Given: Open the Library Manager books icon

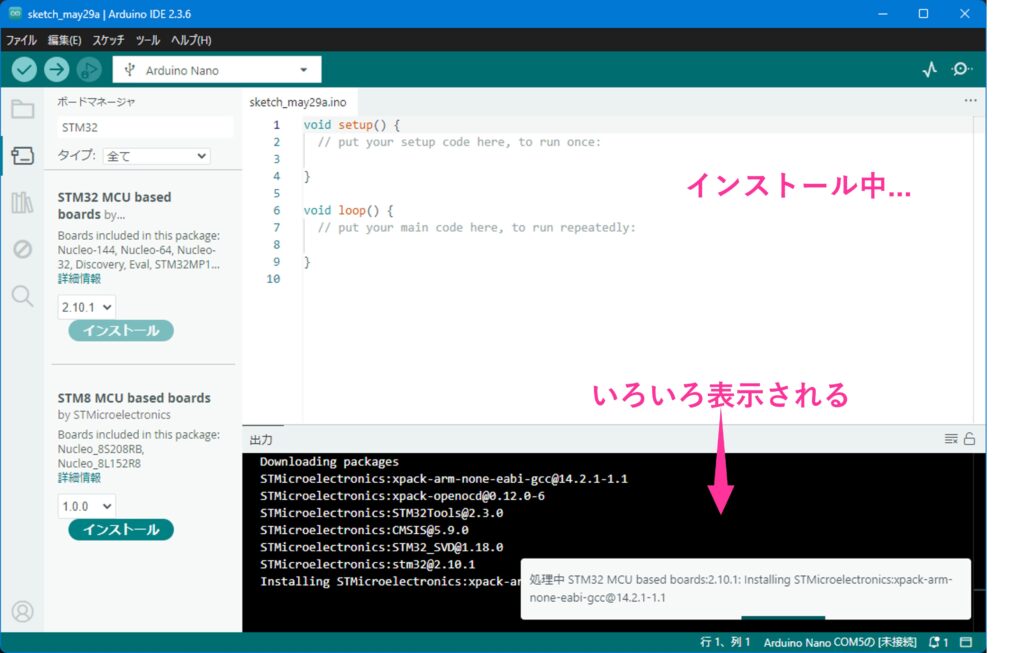Looking at the screenshot, I should click(x=22, y=202).
